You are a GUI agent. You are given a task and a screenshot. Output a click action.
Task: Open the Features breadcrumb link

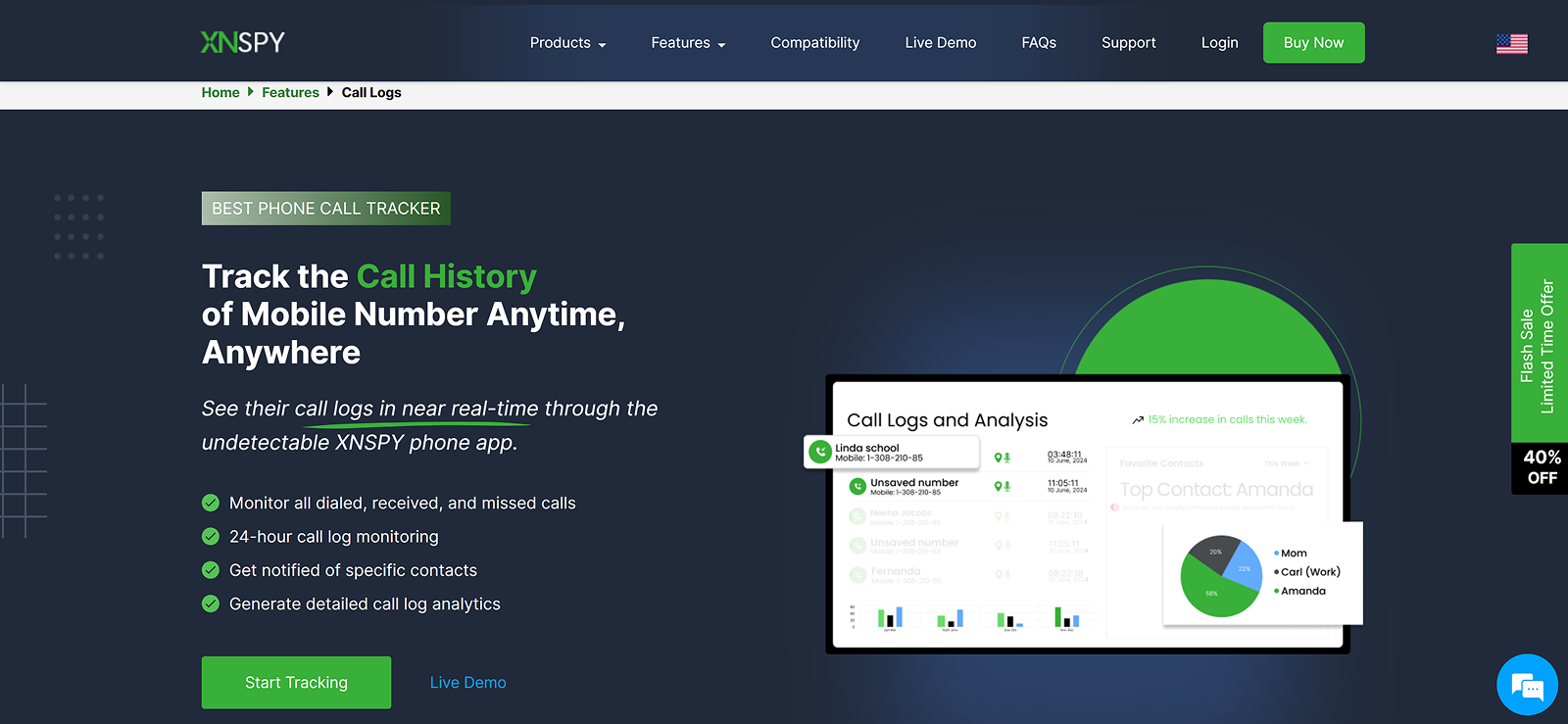(290, 92)
